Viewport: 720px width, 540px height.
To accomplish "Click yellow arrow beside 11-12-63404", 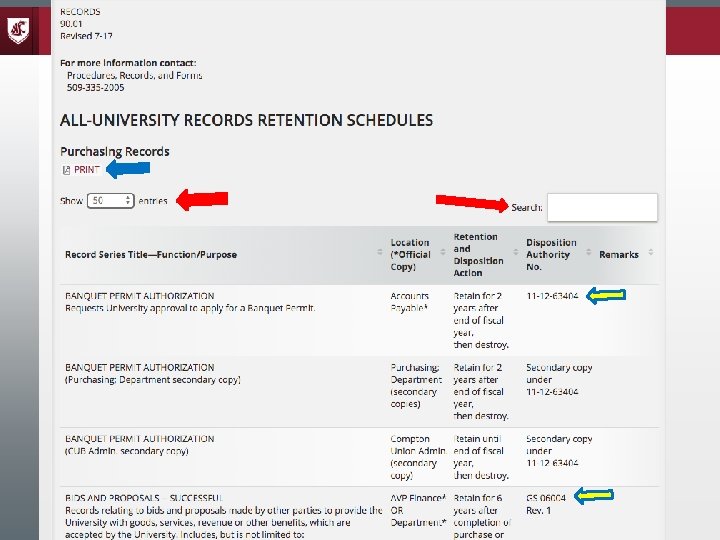I will (x=606, y=295).
